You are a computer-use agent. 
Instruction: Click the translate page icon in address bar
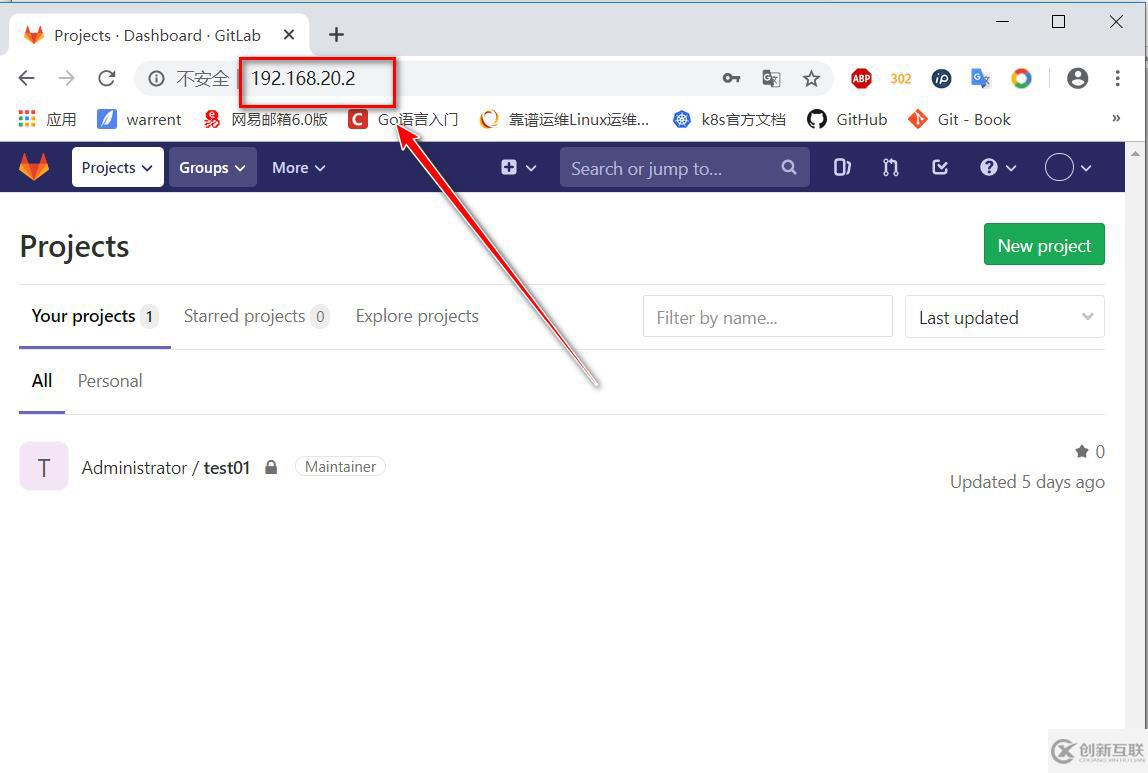771,78
